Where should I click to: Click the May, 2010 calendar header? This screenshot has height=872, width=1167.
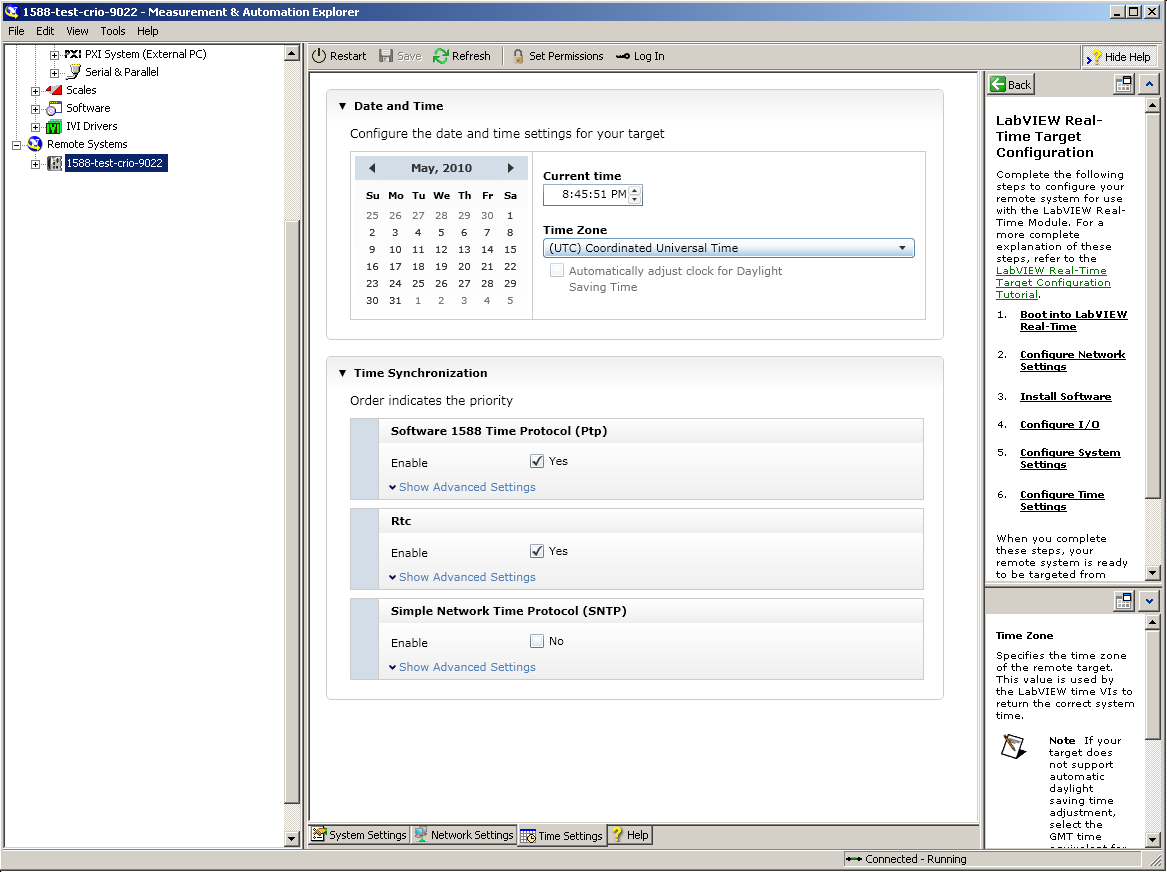coord(441,168)
